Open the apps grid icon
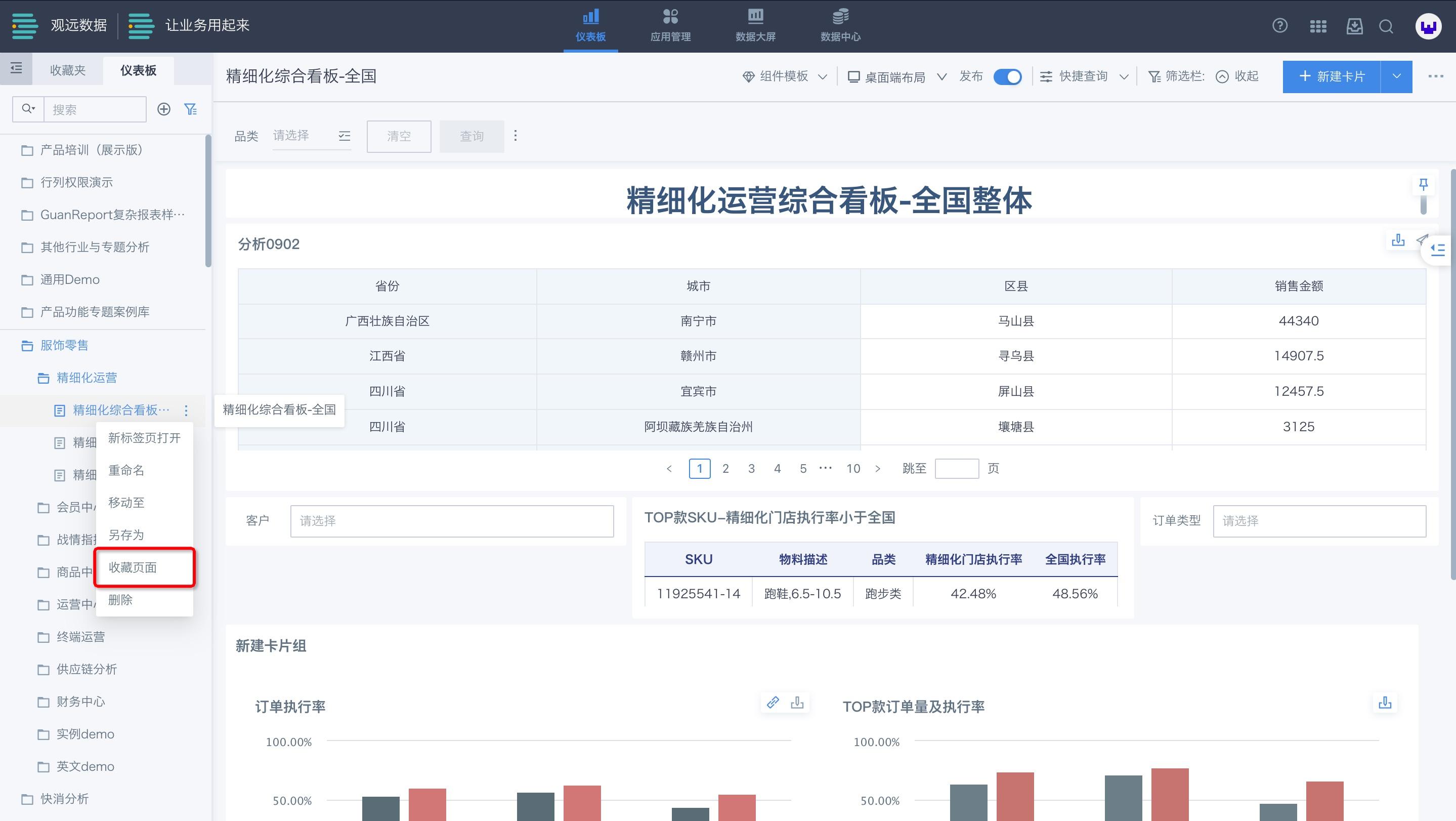This screenshot has height=821, width=1456. click(x=1317, y=26)
